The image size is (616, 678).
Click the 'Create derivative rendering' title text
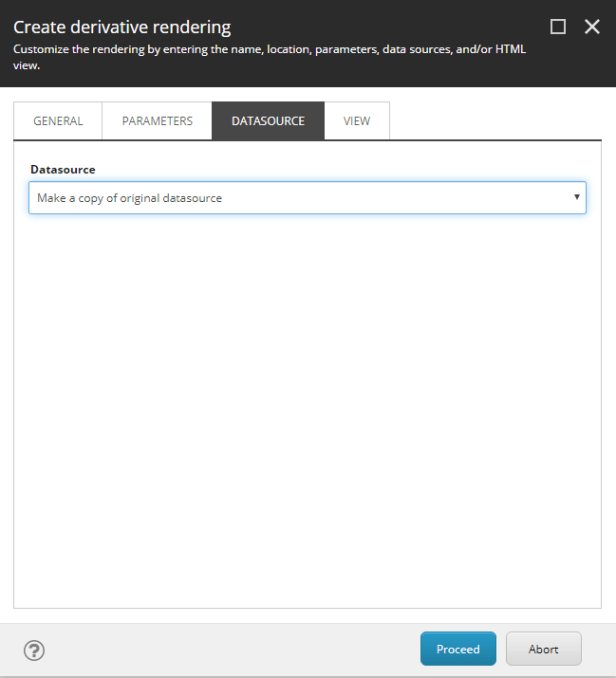[x=122, y=27]
